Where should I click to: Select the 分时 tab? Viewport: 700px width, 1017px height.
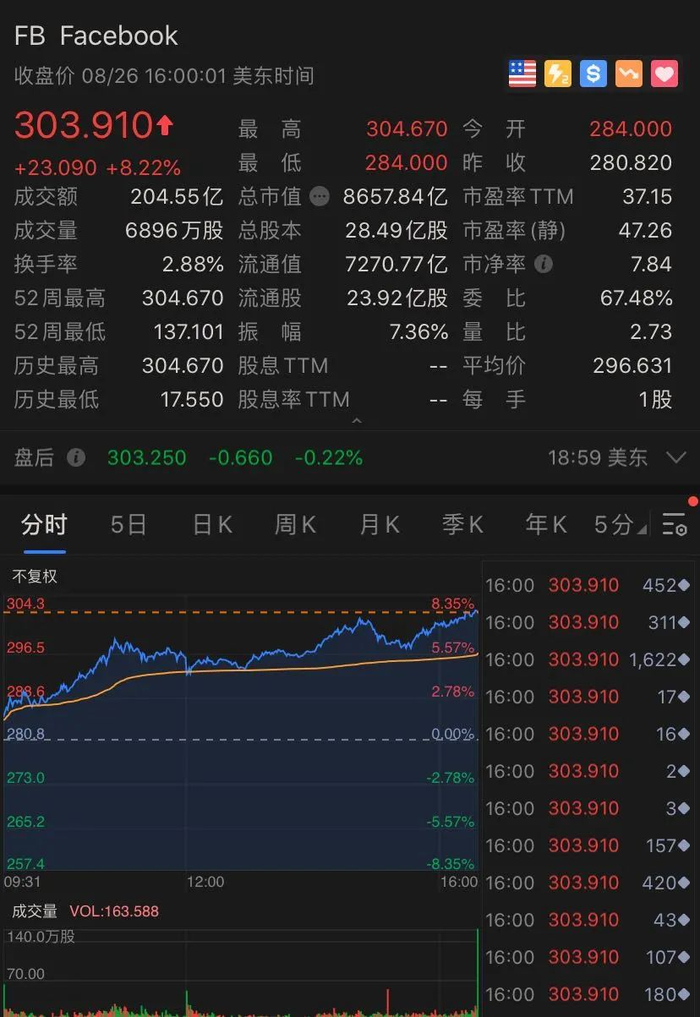click(x=44, y=524)
